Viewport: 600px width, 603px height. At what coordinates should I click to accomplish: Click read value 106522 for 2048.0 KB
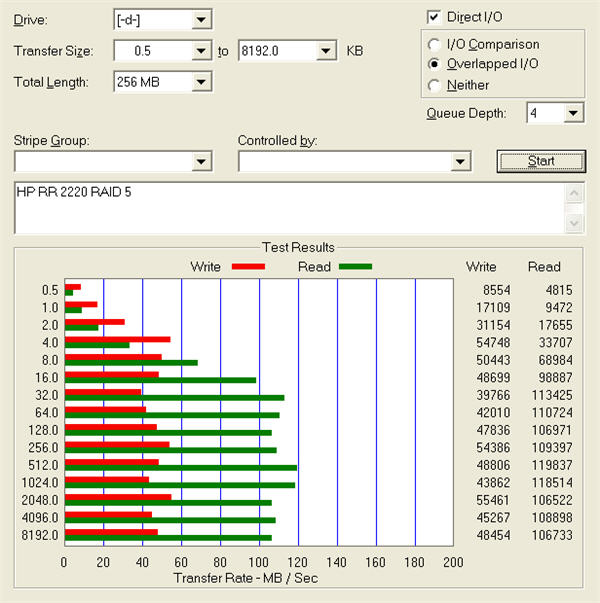click(x=552, y=500)
